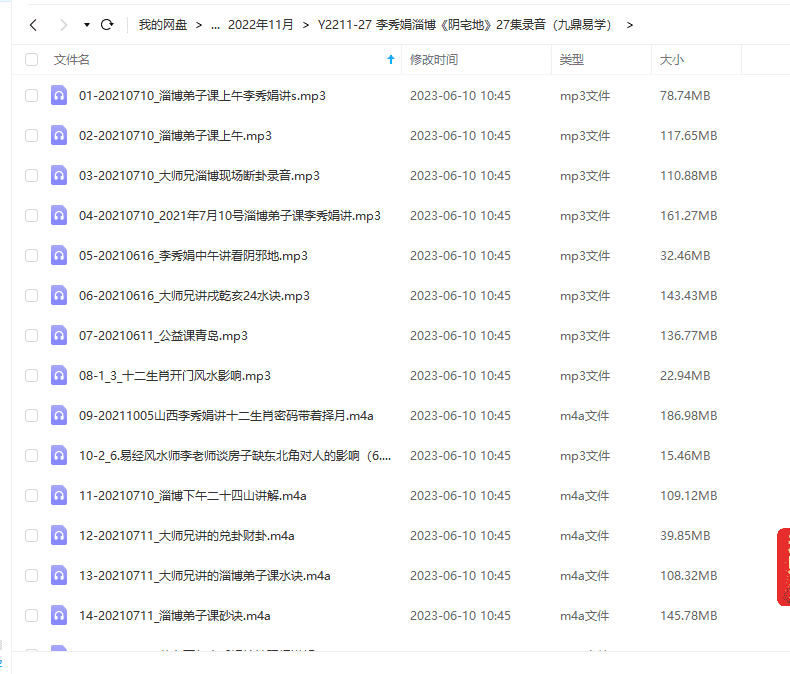The height and width of the screenshot is (674, 790).
Task: Open the navigation history dropdown arrow
Action: coord(87,24)
